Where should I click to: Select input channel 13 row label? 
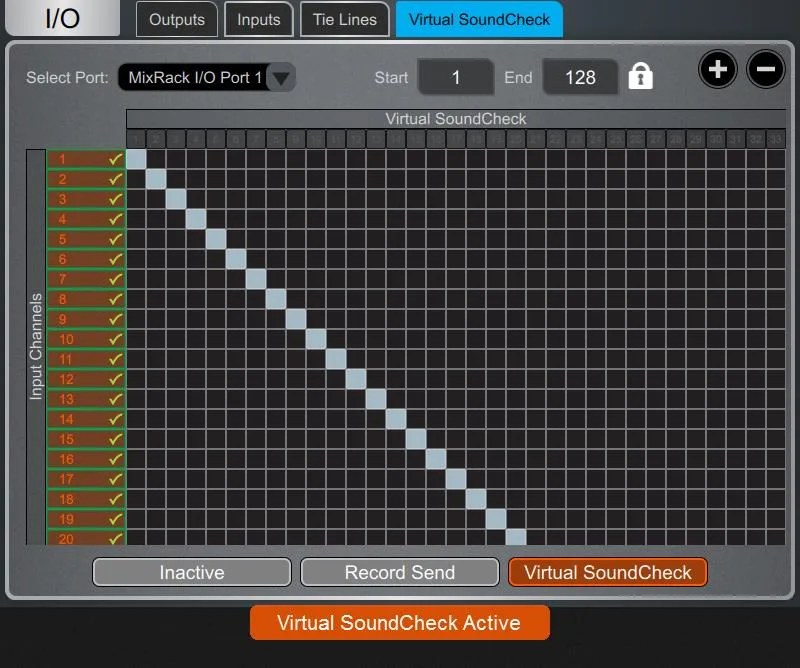(x=86, y=399)
